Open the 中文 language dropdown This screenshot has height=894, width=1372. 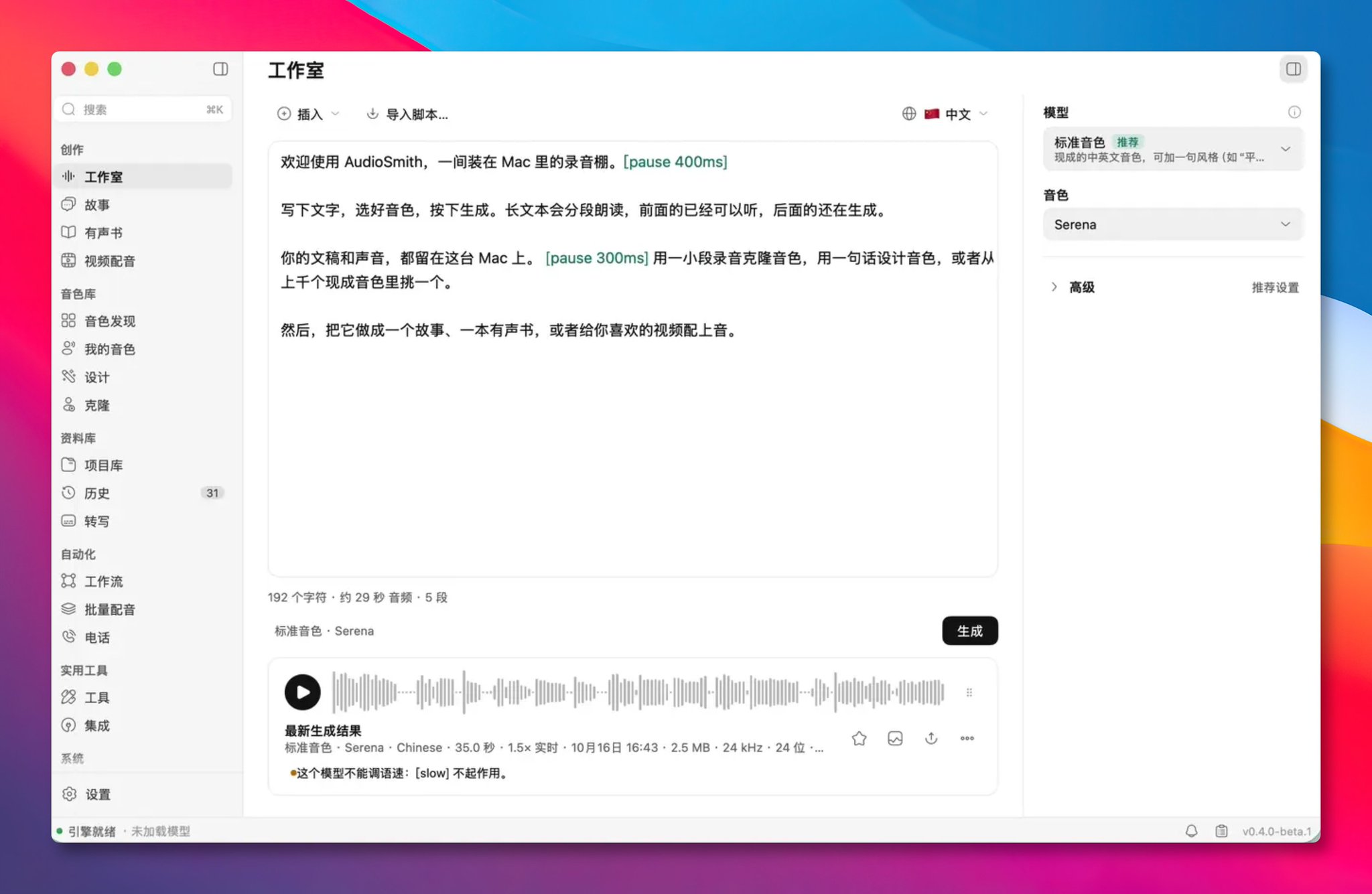click(945, 114)
